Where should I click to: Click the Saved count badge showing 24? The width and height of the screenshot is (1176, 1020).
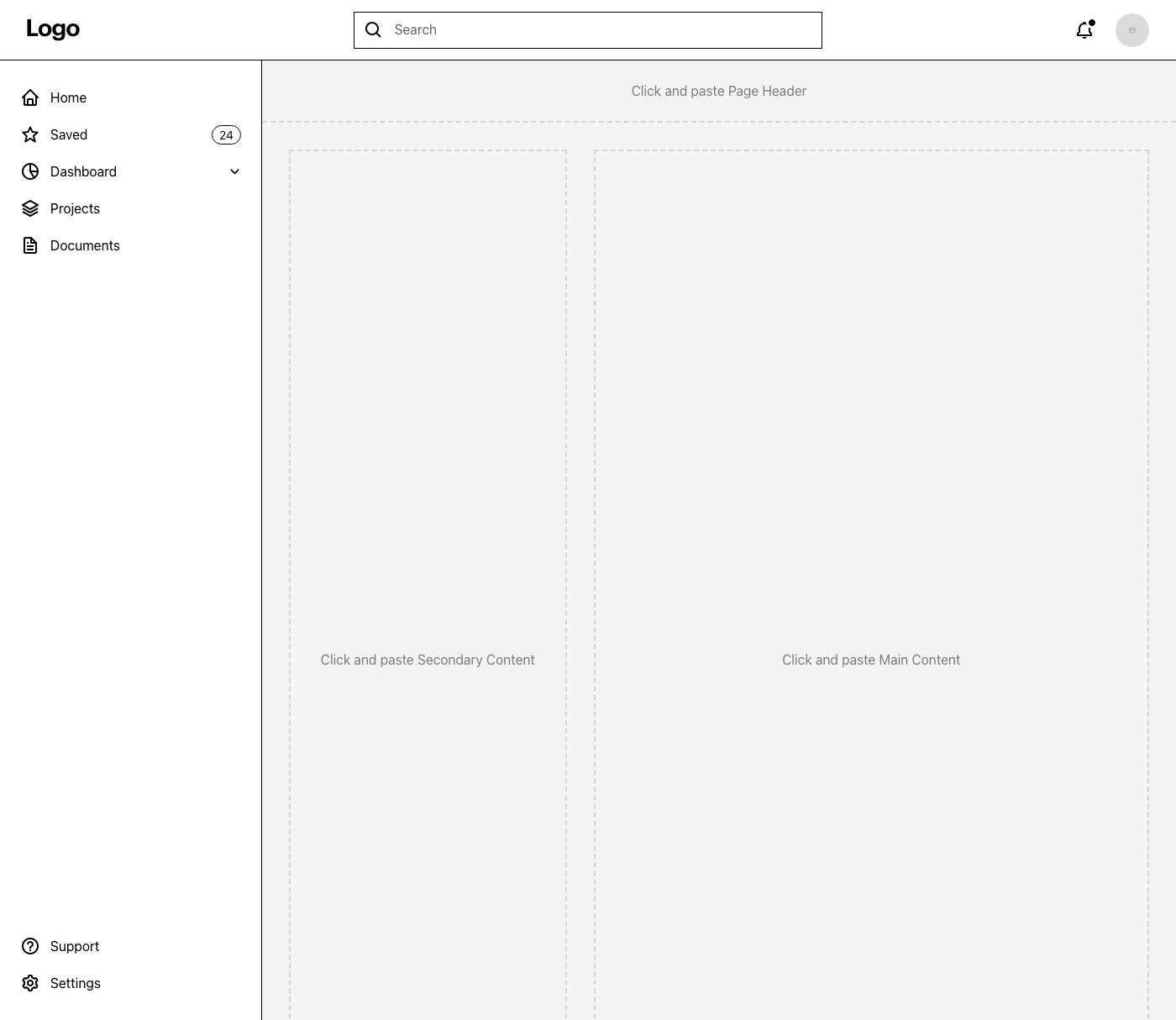point(226,134)
